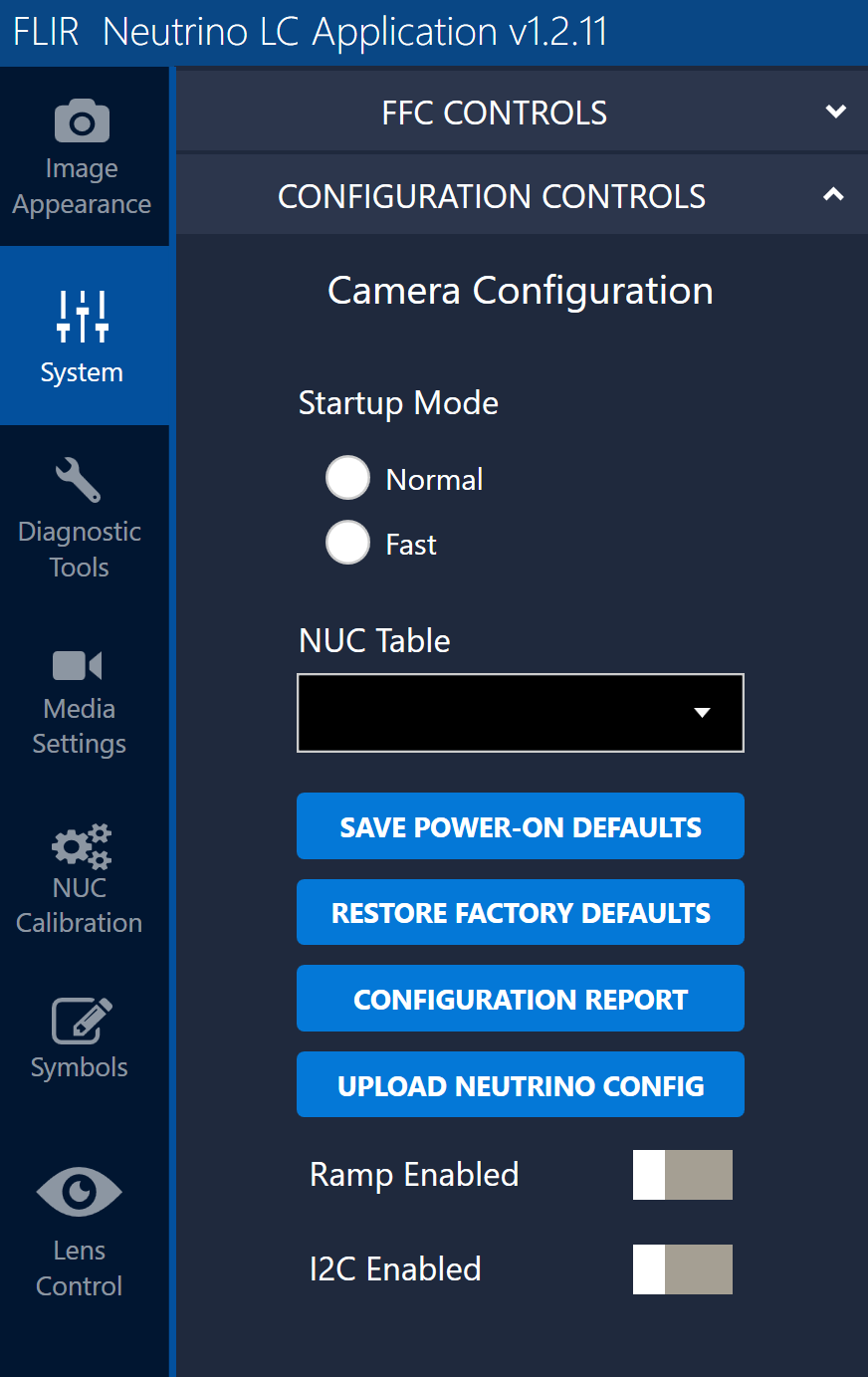Image resolution: width=868 pixels, height=1377 pixels.
Task: Click the Symbols pencil icon
Action: (79, 1016)
